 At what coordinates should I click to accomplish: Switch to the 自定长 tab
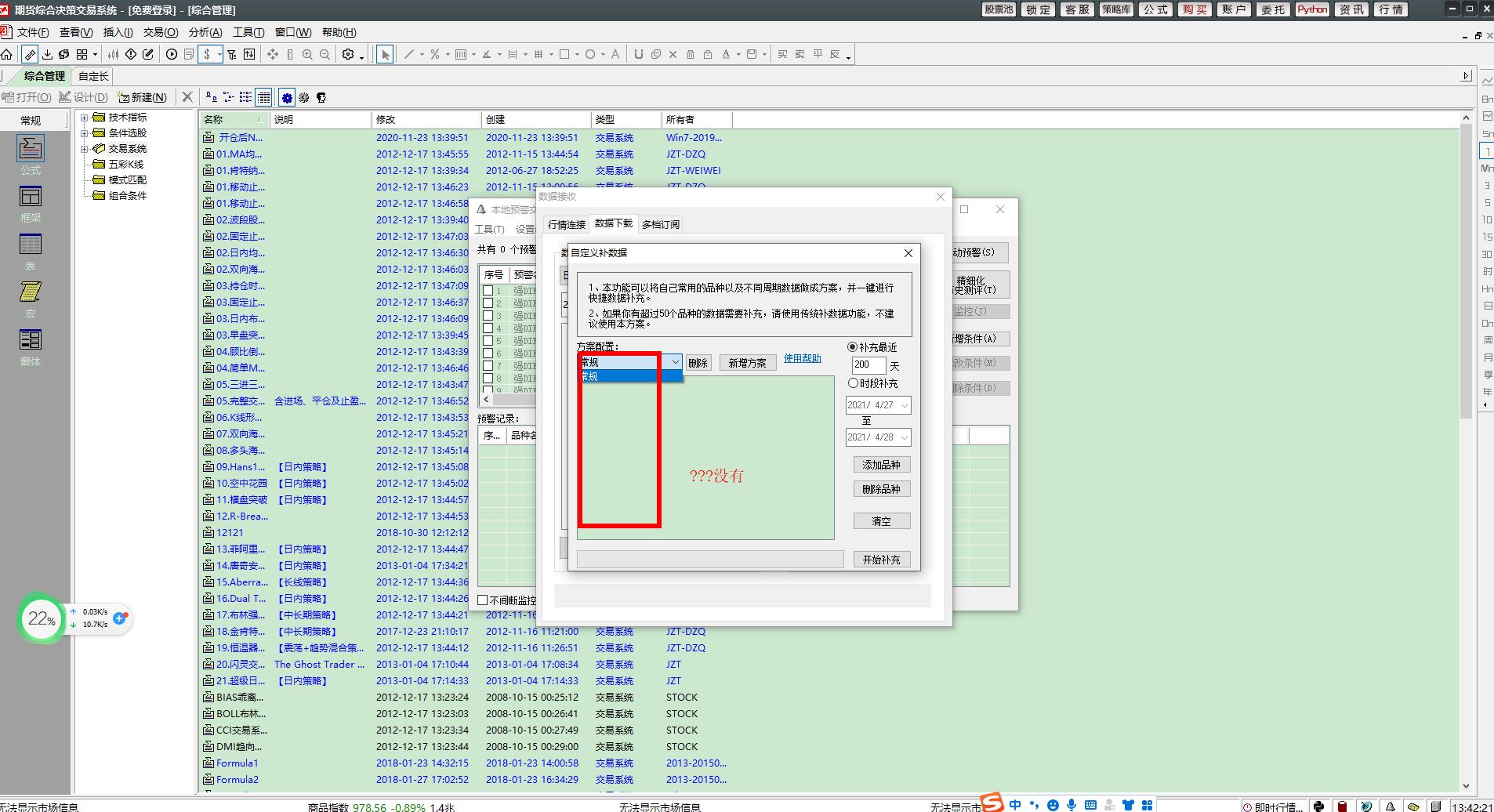click(93, 76)
